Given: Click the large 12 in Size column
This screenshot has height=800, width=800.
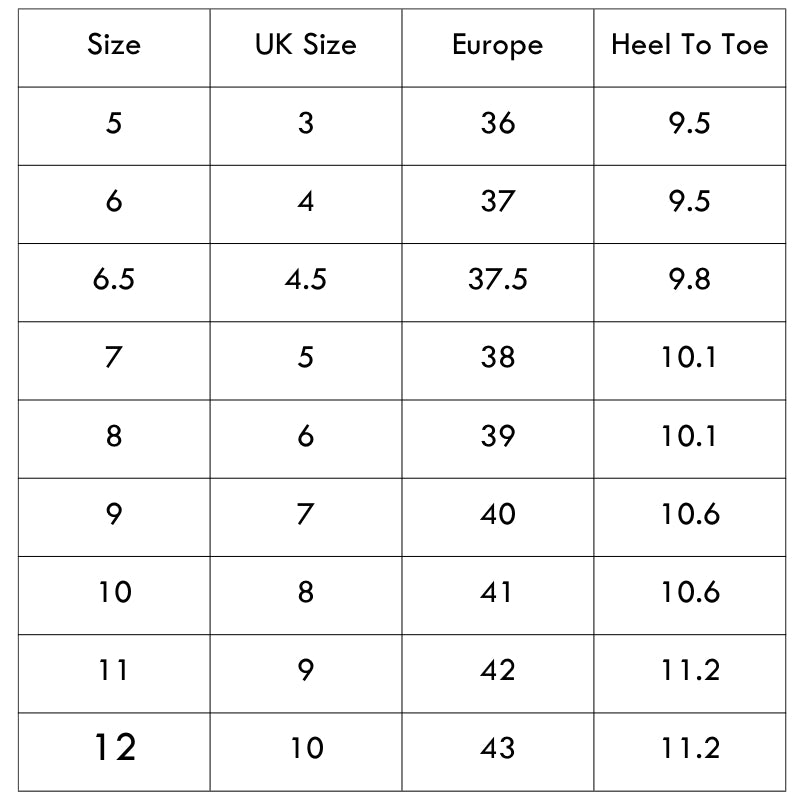Looking at the screenshot, I should (114, 747).
